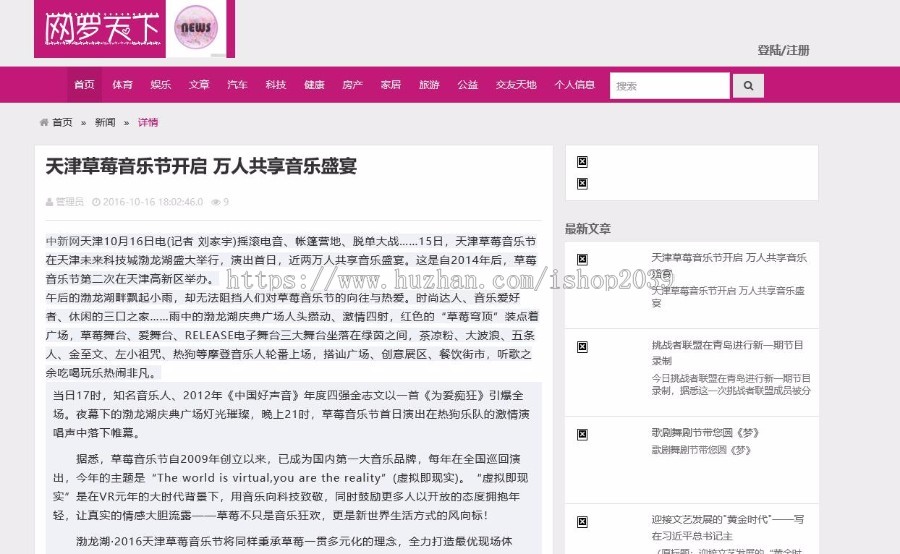Open first broken image in sidebar ad box
The width and height of the screenshot is (900, 554).
click(582, 162)
